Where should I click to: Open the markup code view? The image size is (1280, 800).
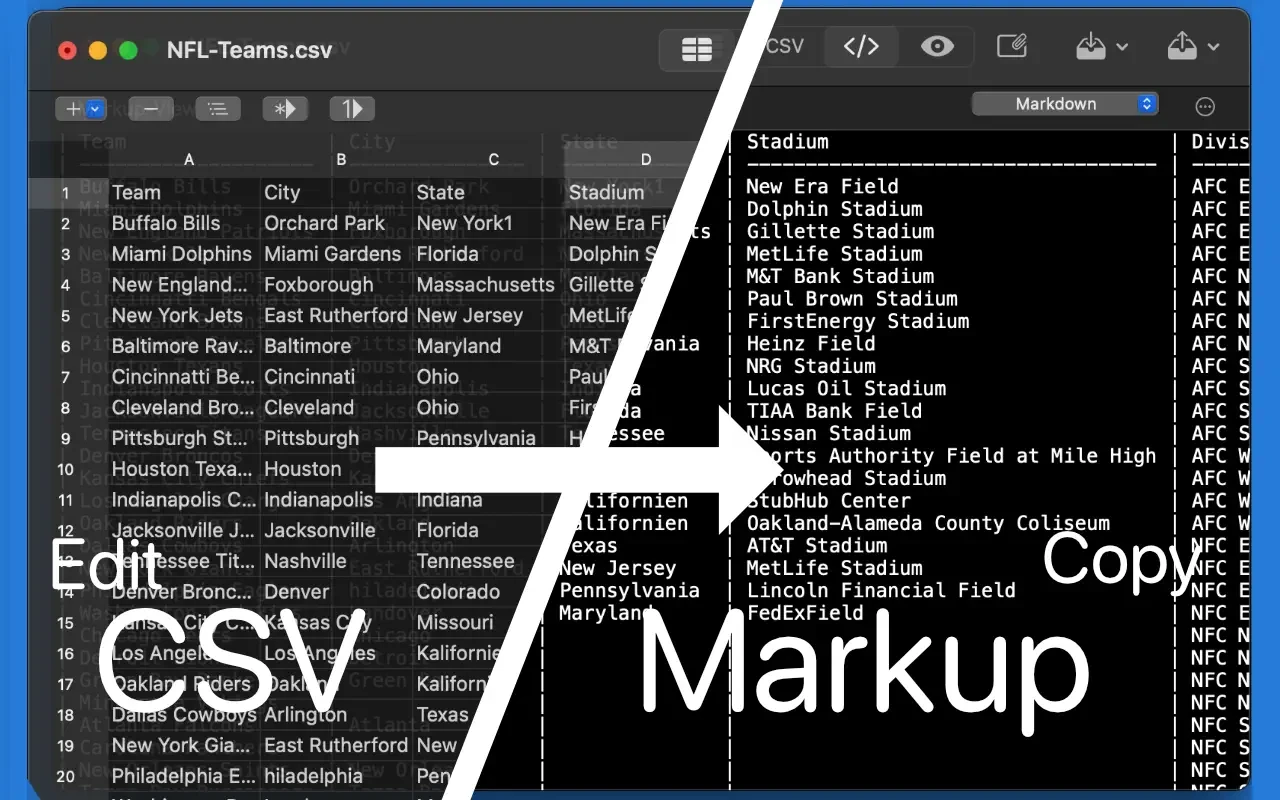pyautogui.click(x=861, y=47)
